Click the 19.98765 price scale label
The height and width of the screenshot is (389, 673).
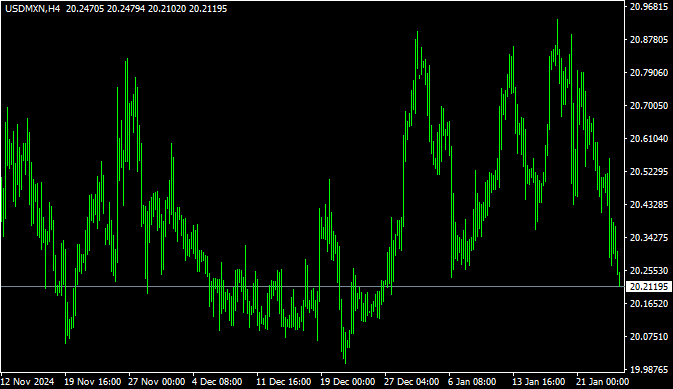click(x=649, y=370)
